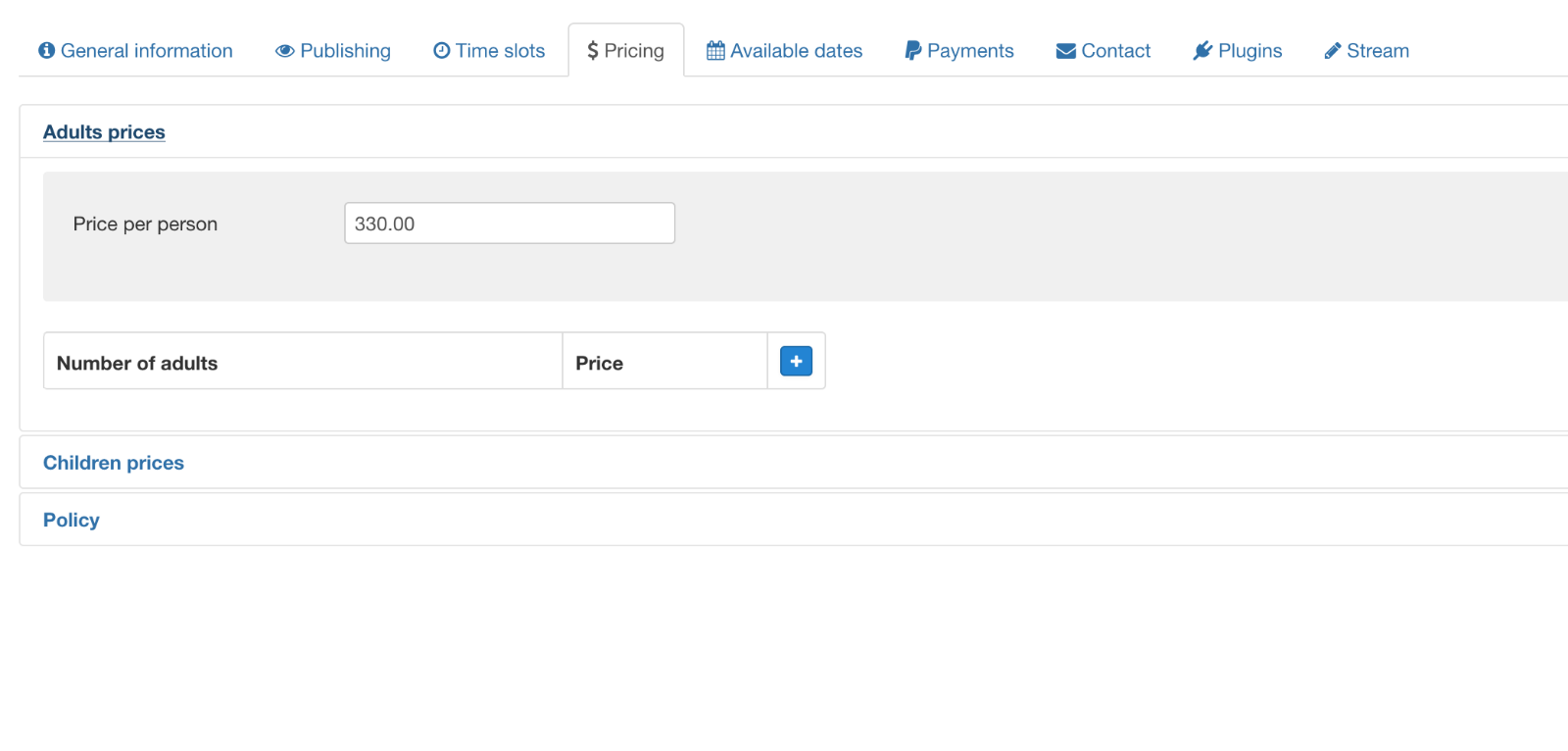
Task: Click the envelope icon beside Contact
Action: point(1065,51)
